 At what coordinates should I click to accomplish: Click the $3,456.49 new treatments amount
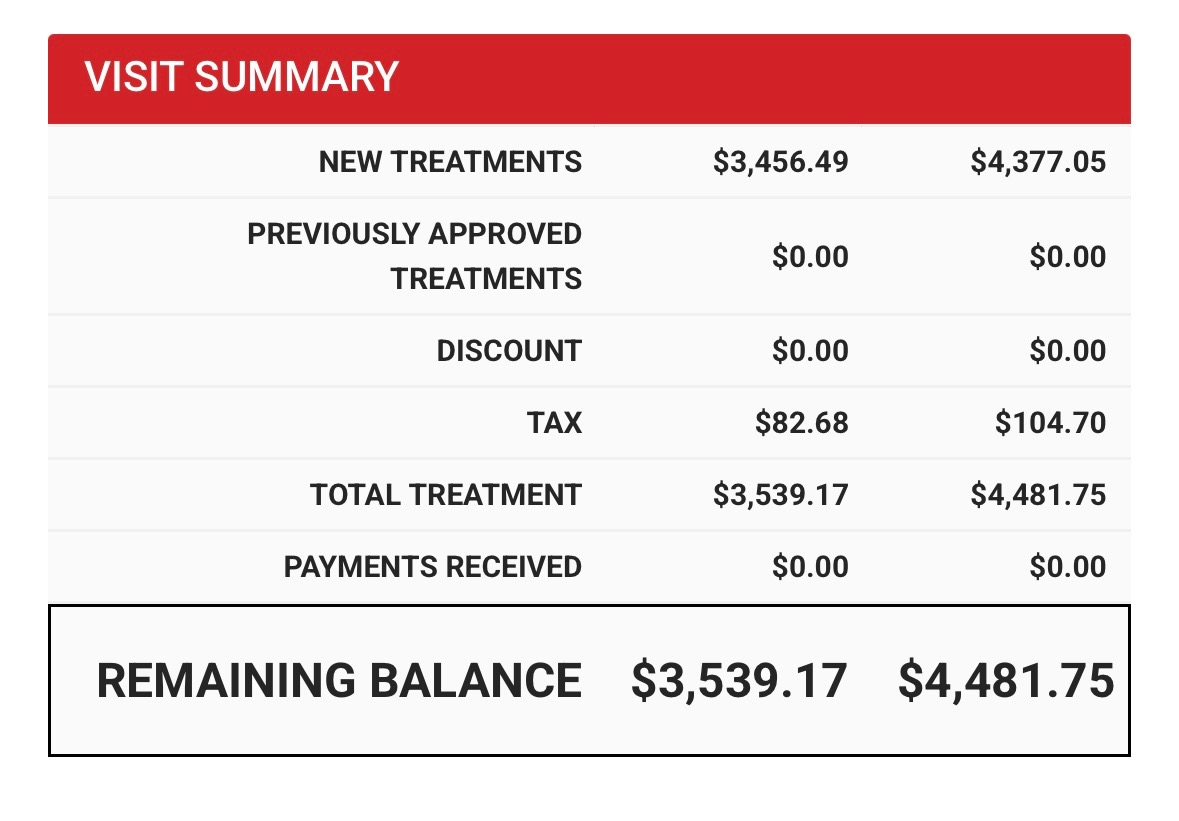coord(780,162)
